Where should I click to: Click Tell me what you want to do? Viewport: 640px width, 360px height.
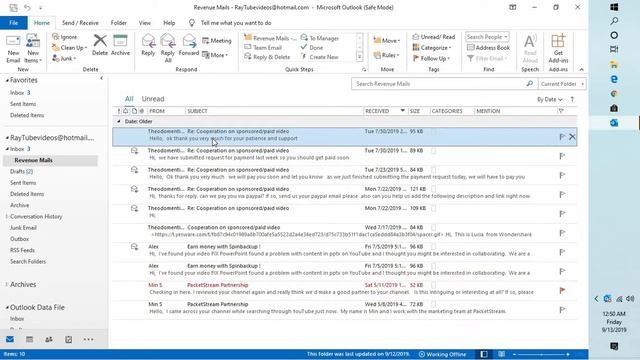(x=236, y=23)
